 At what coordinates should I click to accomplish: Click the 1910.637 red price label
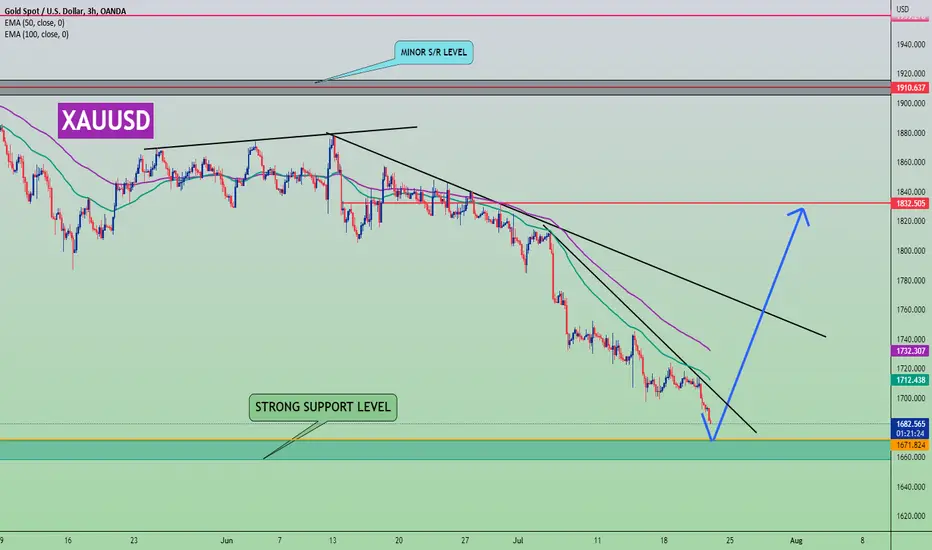910,88
